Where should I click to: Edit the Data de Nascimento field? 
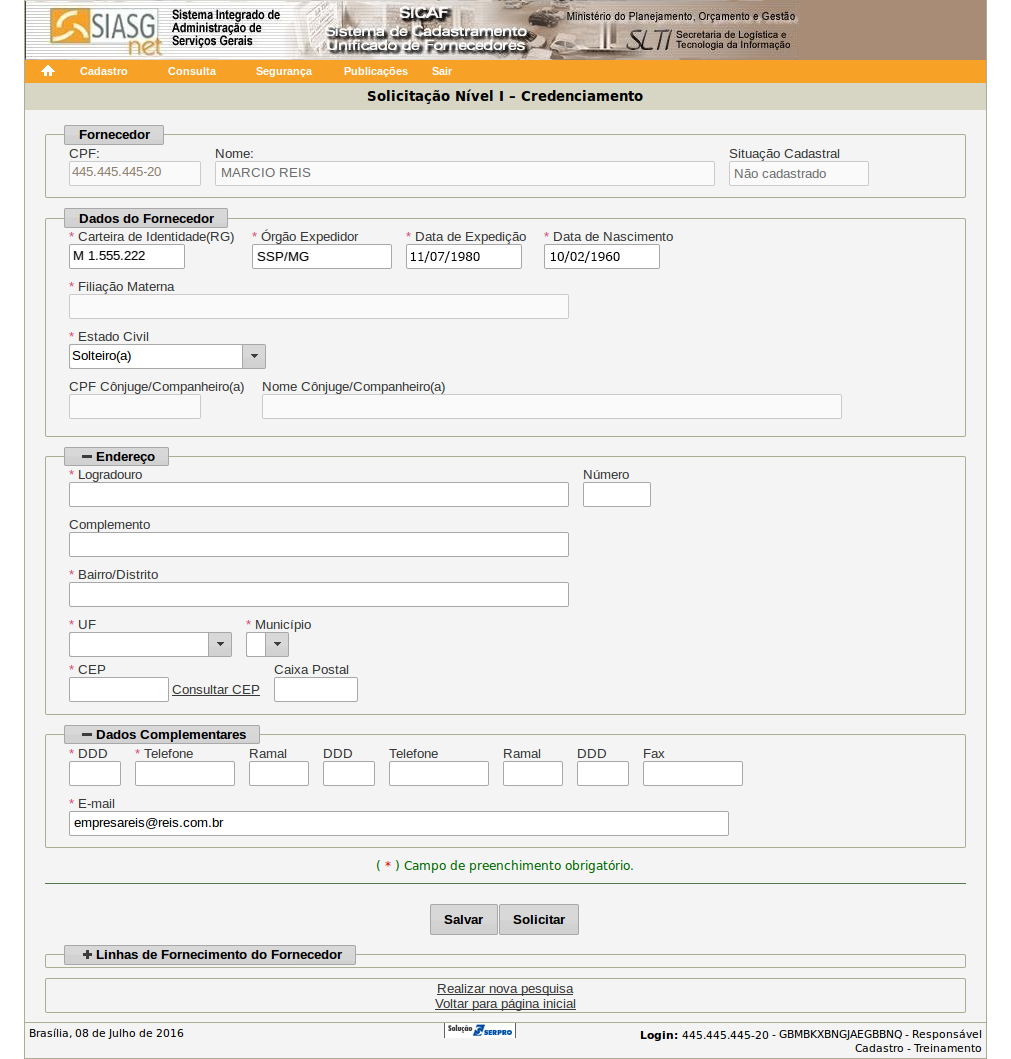tap(602, 257)
